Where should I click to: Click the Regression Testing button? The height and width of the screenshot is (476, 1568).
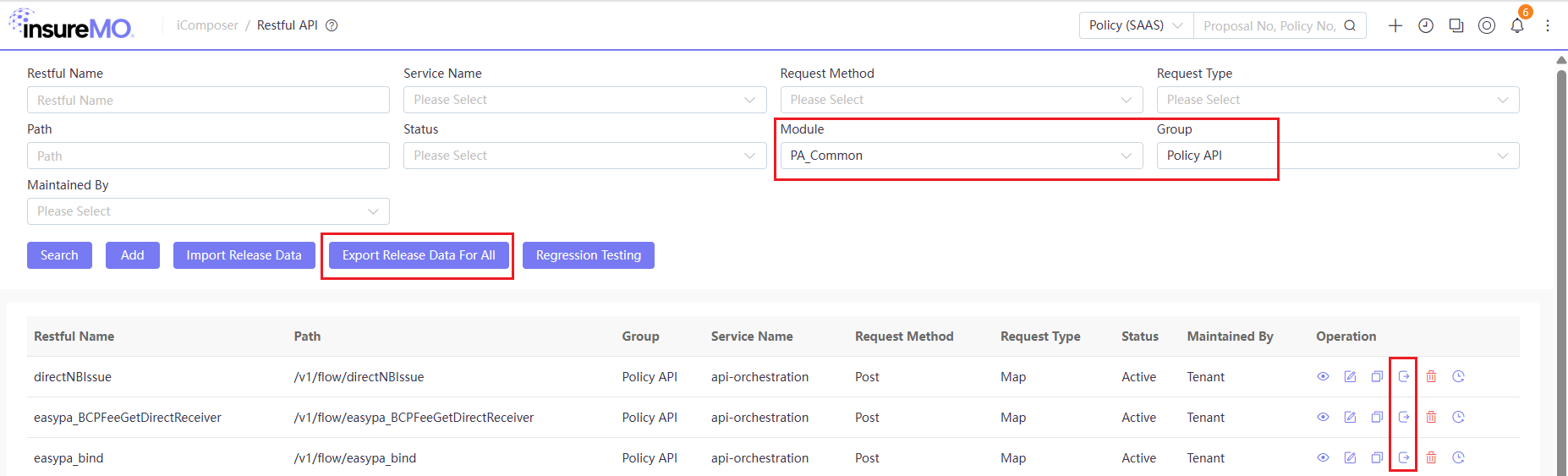pos(589,255)
